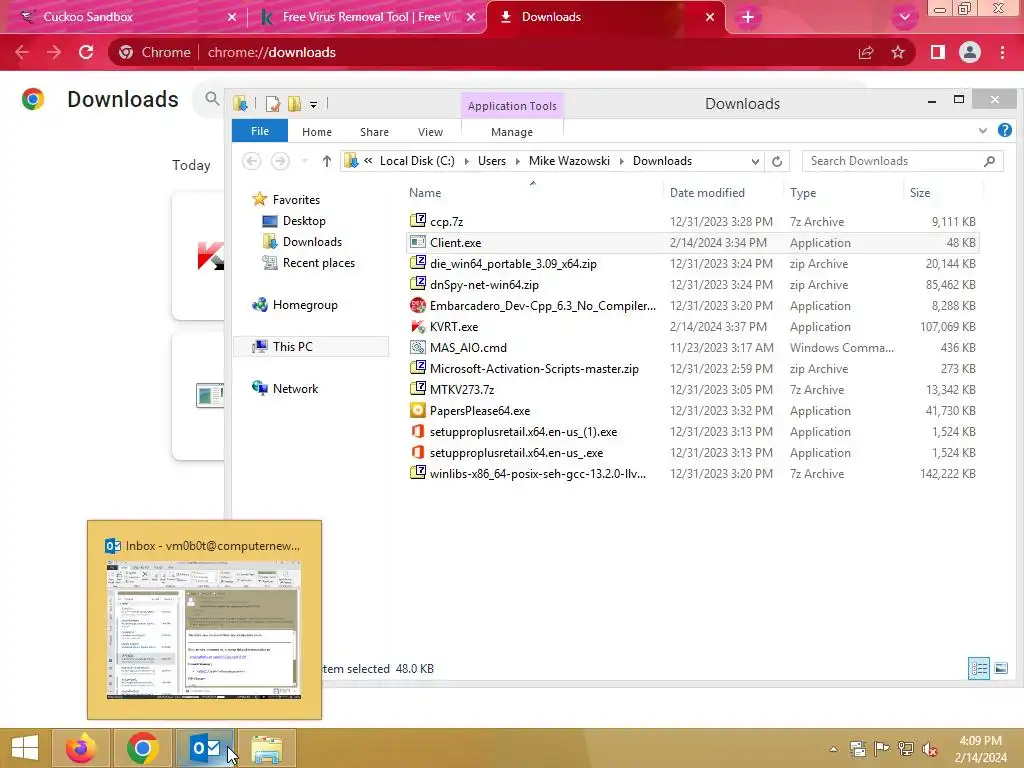Screen dimensions: 1024x768
Task: Show hidden tray icons arrow
Action: (x=833, y=749)
